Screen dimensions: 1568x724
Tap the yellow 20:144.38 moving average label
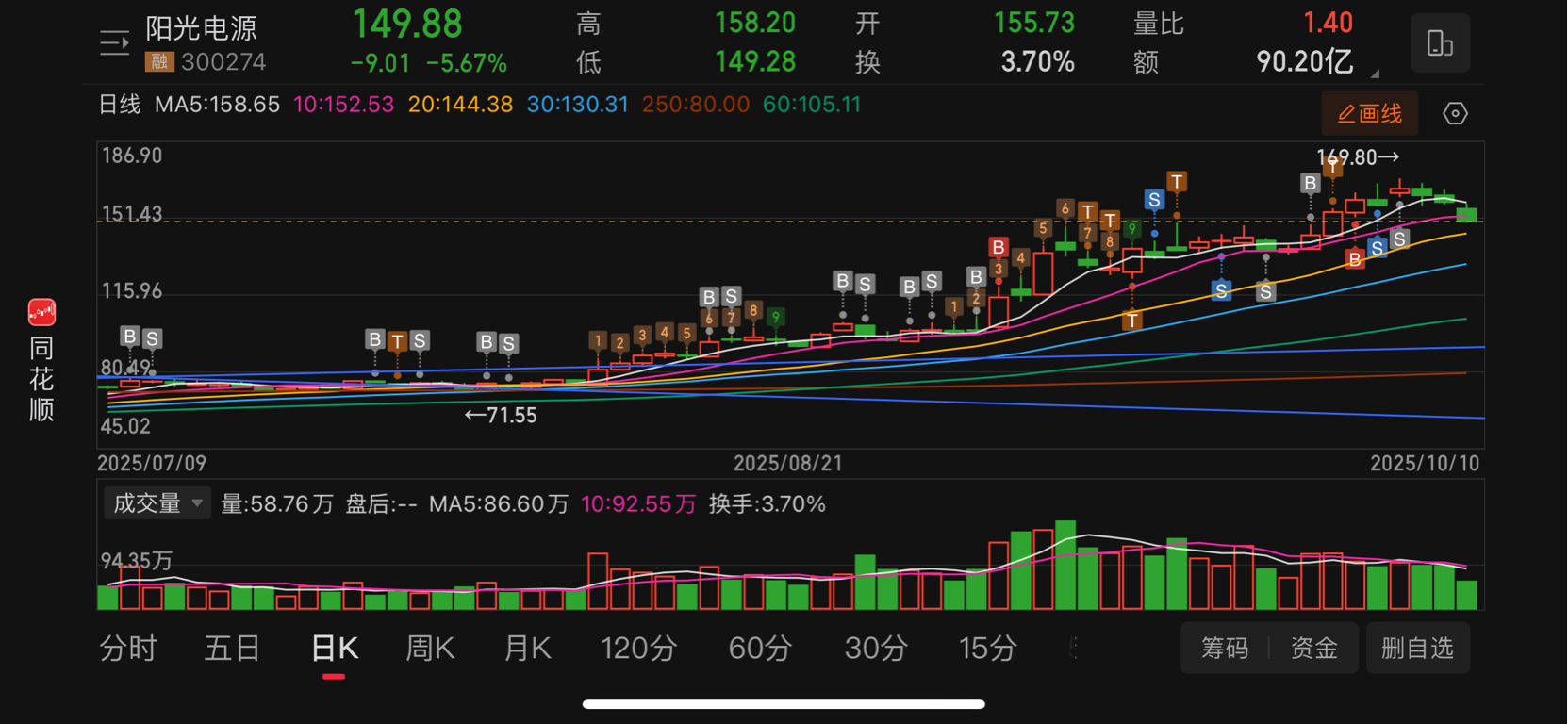pyautogui.click(x=460, y=105)
